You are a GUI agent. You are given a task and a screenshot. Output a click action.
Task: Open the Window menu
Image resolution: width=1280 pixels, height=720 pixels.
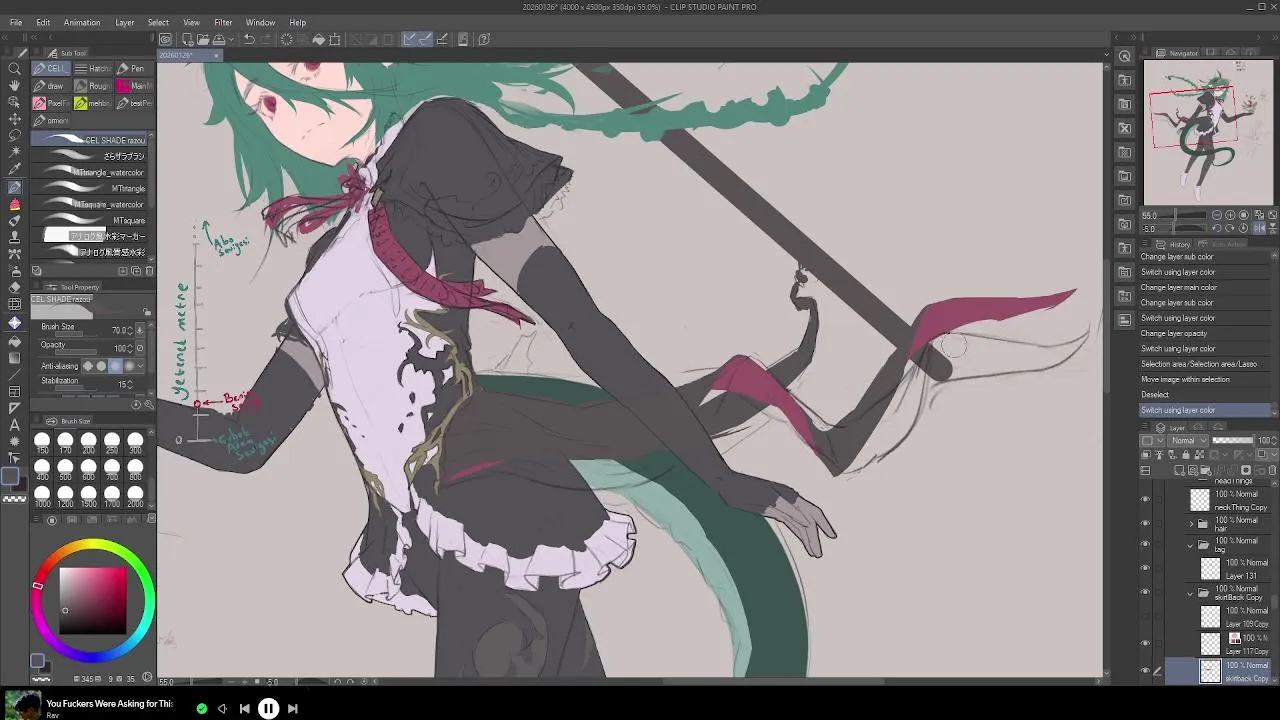(x=260, y=22)
